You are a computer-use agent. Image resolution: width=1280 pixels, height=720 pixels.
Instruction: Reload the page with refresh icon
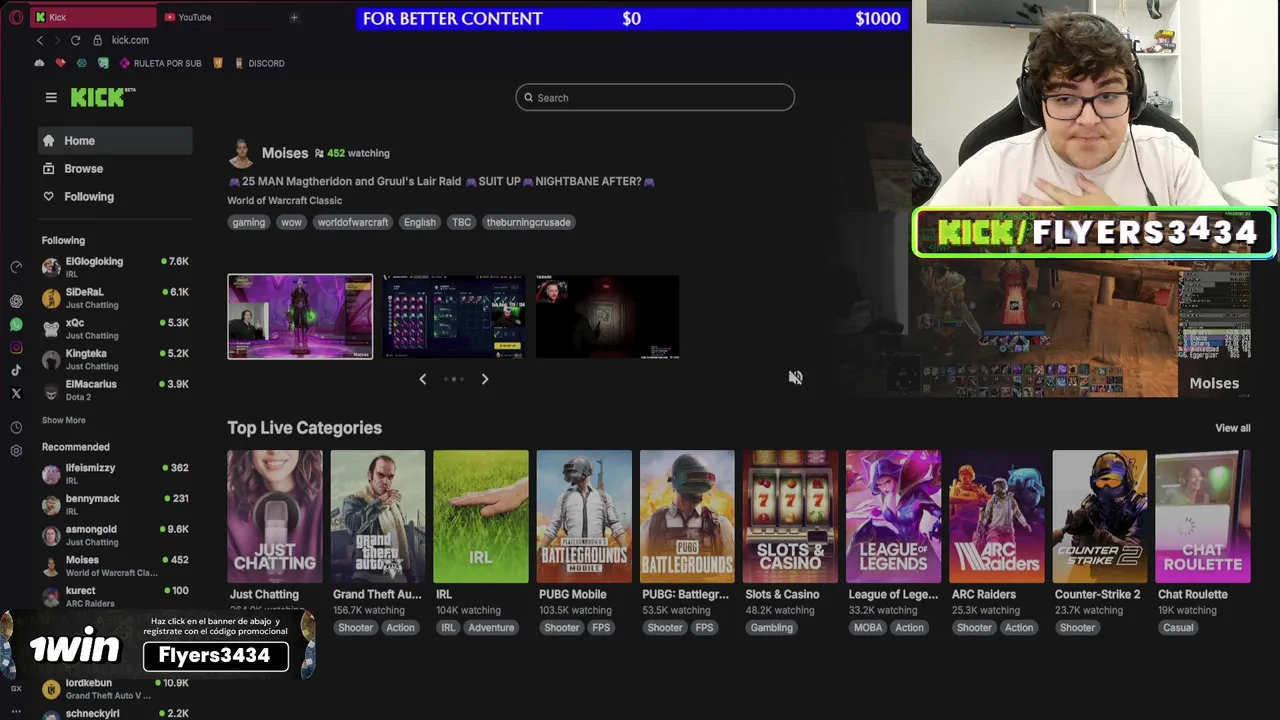[75, 40]
